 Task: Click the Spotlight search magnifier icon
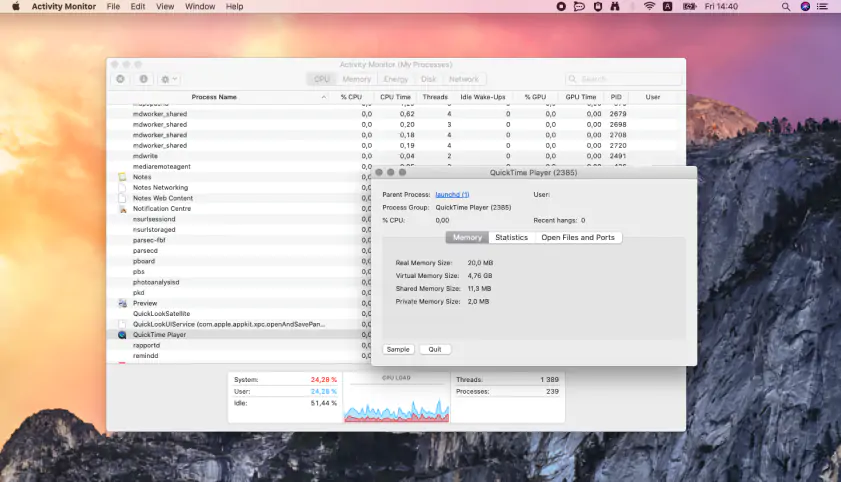[x=786, y=6]
